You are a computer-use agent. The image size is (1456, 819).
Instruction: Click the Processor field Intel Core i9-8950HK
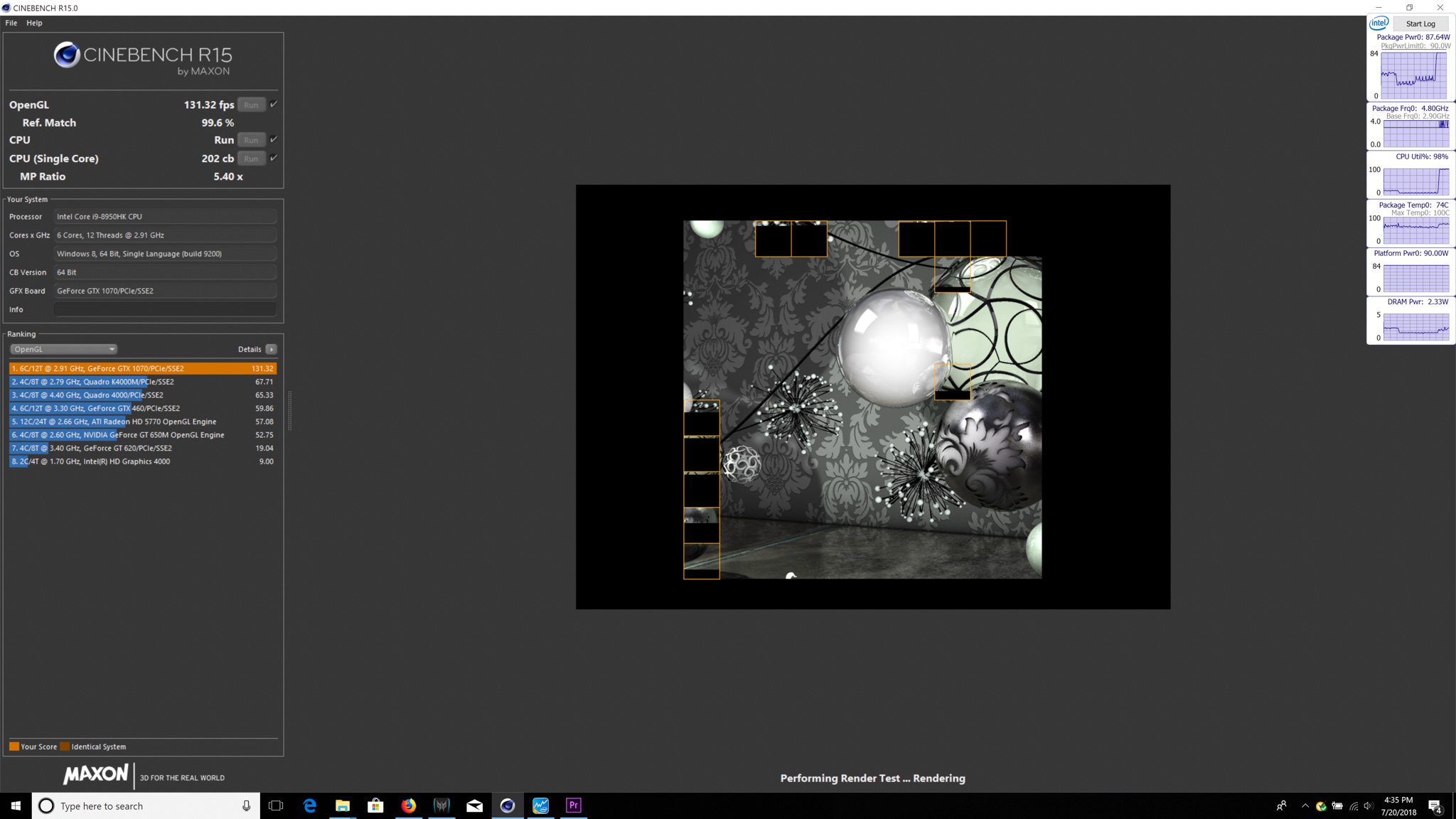point(165,216)
